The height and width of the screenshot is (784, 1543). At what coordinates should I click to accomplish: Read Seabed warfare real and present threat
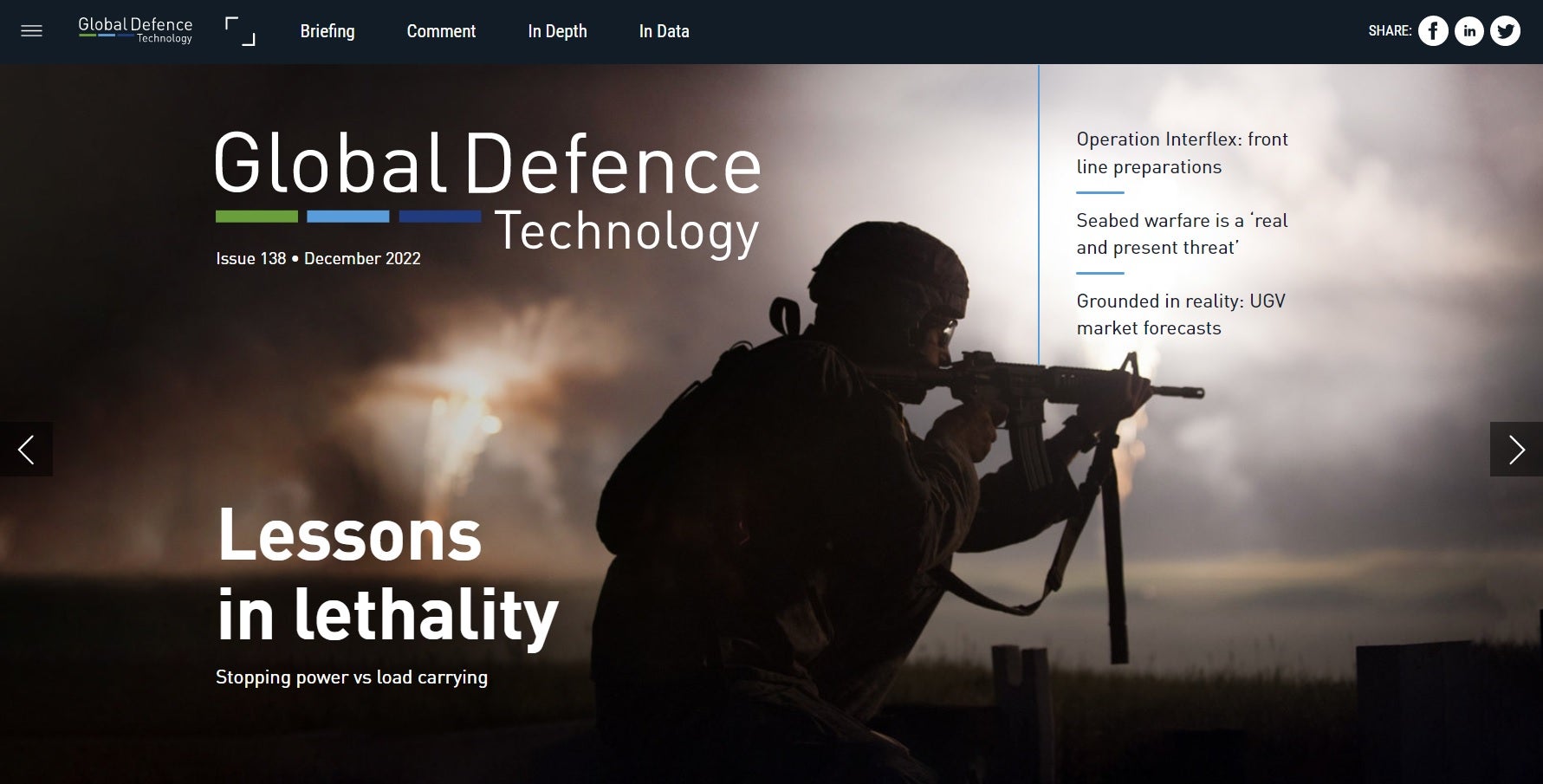(x=1182, y=234)
